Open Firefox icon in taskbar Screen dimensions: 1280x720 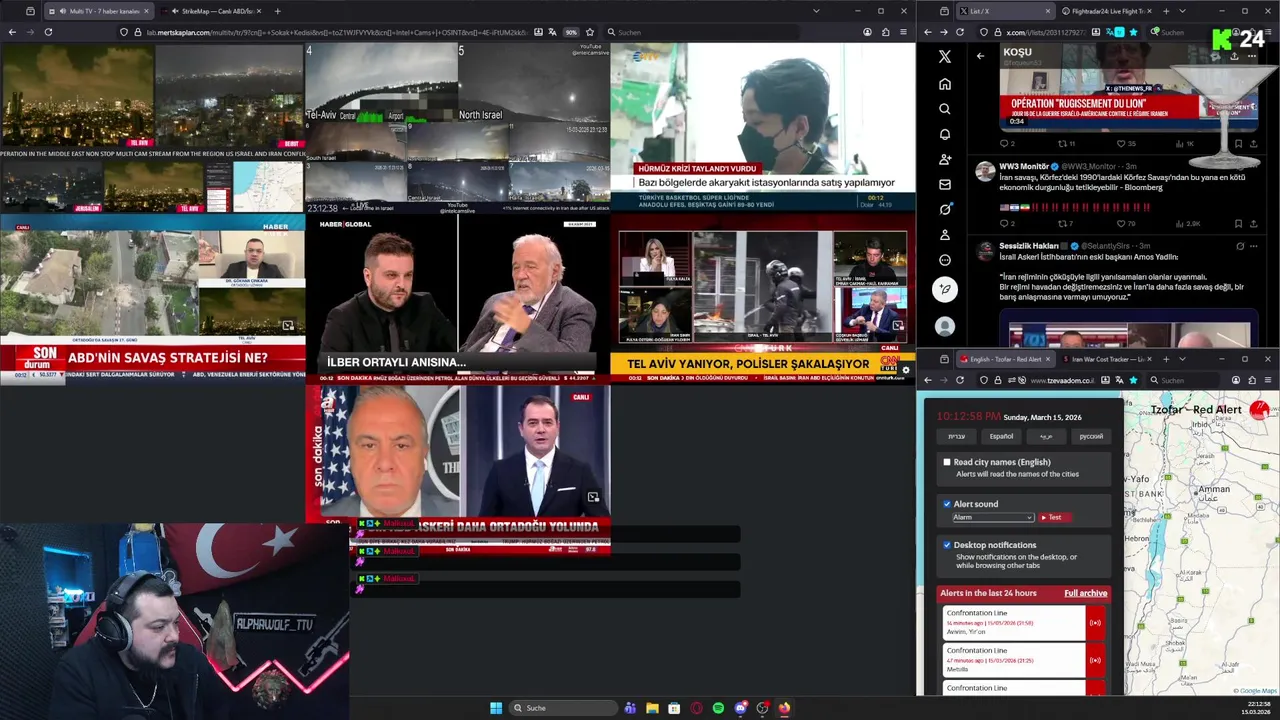pyautogui.click(x=784, y=708)
